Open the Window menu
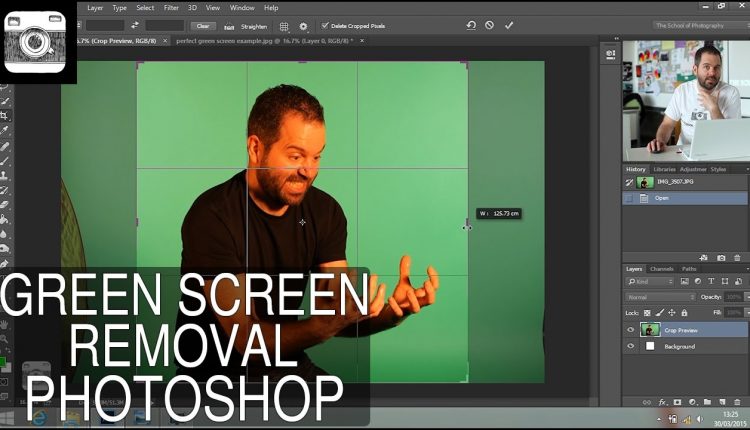 click(242, 8)
